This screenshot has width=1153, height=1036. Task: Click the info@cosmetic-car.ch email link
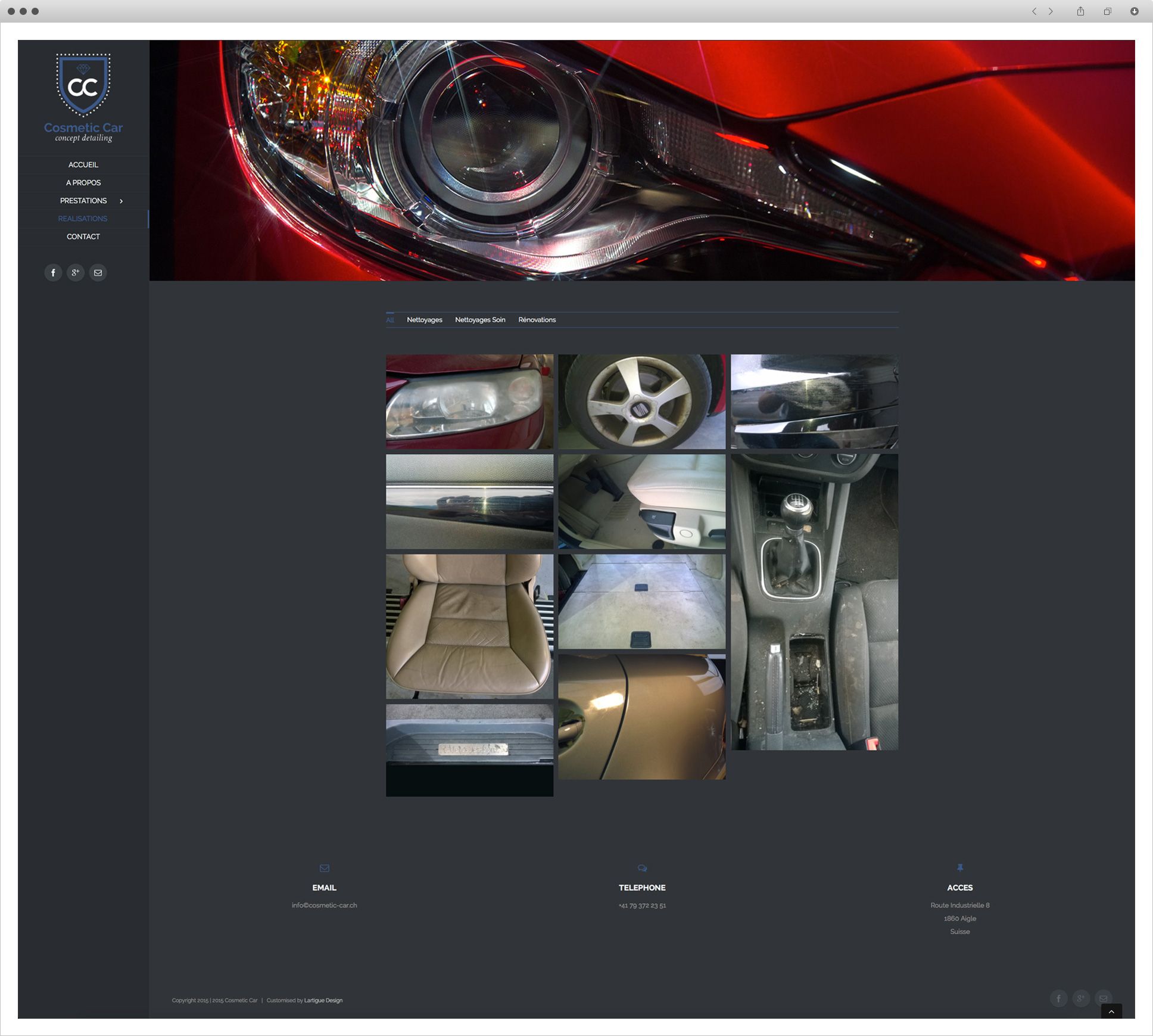[324, 906]
